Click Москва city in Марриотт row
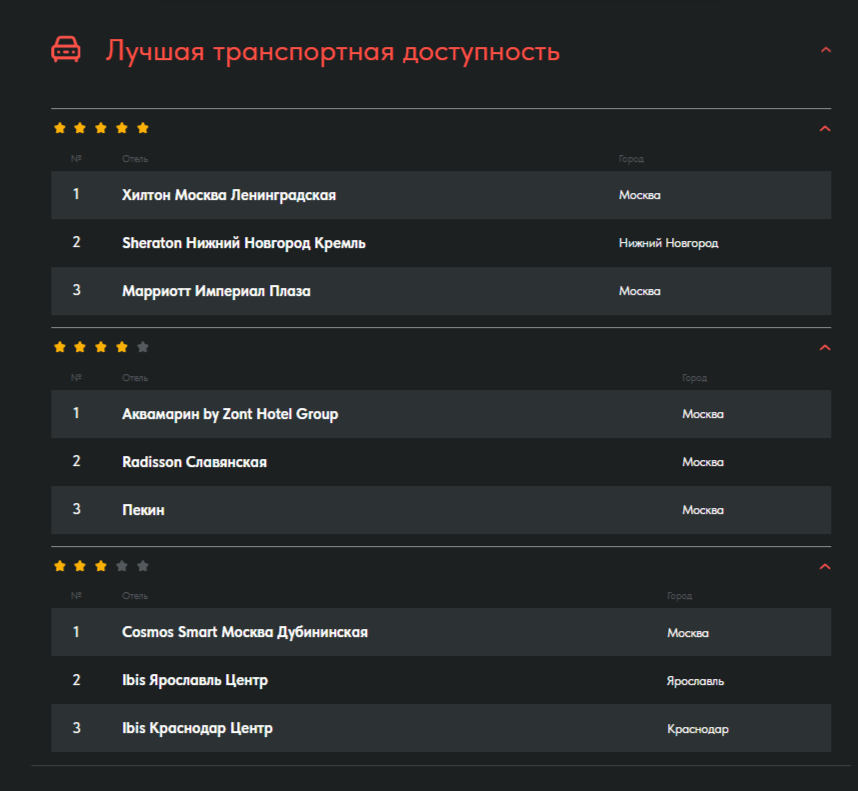Screen dimensions: 858x791 [x=639, y=291]
